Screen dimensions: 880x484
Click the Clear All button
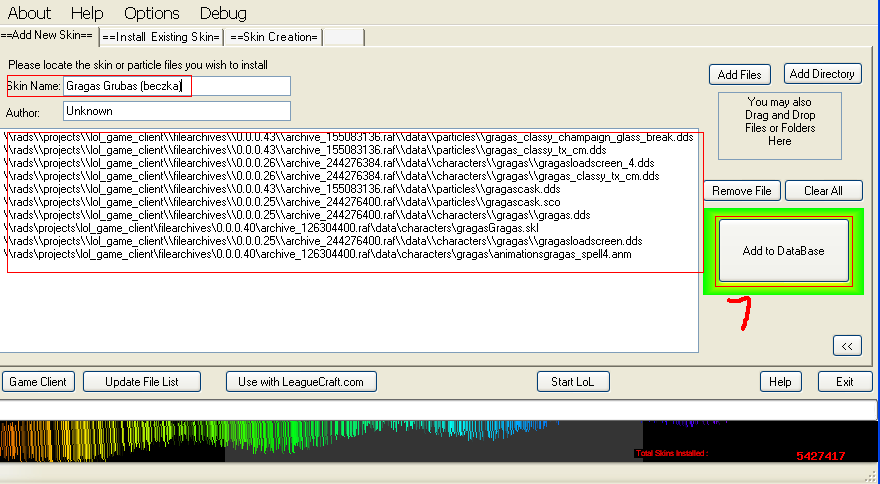[823, 191]
